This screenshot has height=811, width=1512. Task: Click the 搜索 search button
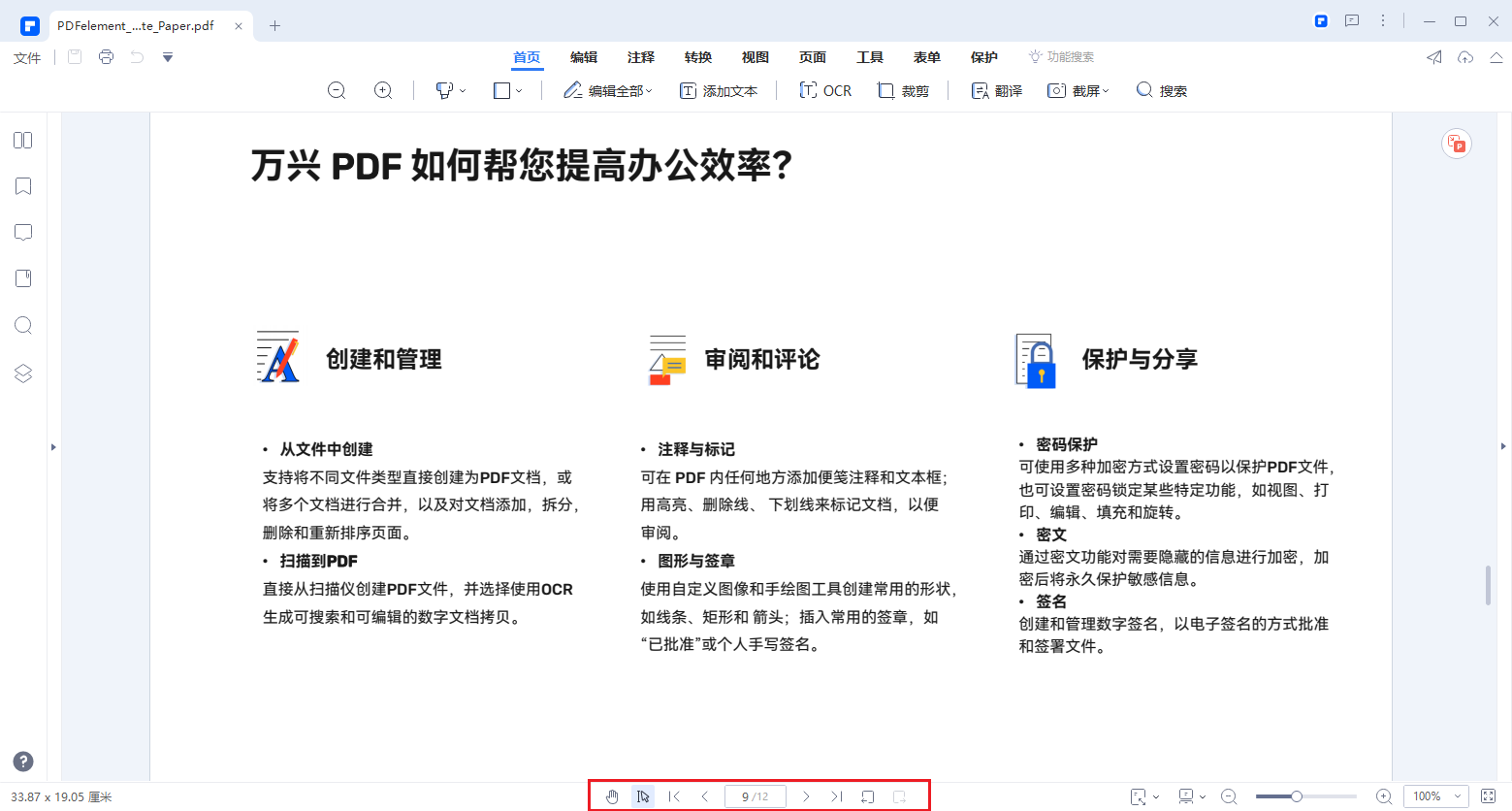[x=1161, y=89]
